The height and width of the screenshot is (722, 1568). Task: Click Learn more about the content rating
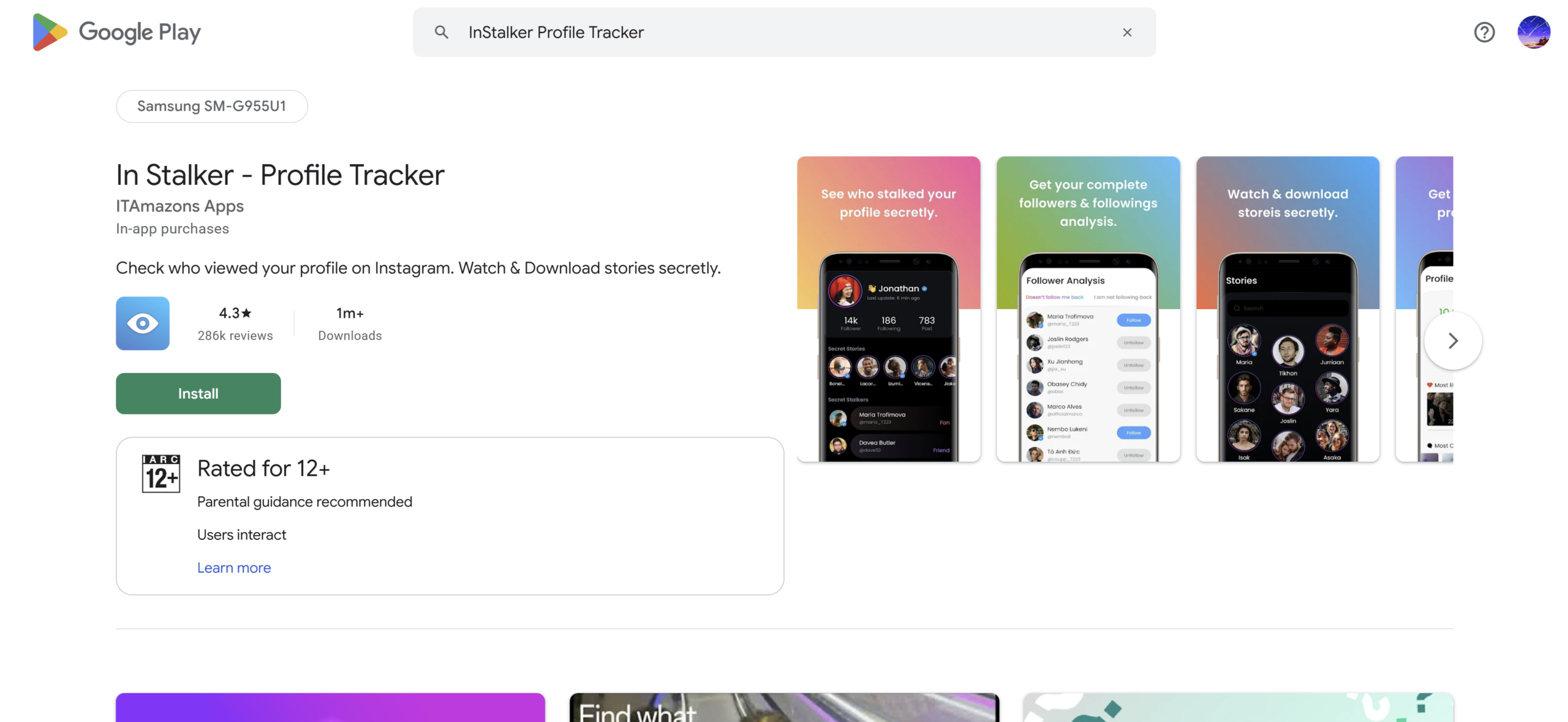click(x=234, y=568)
